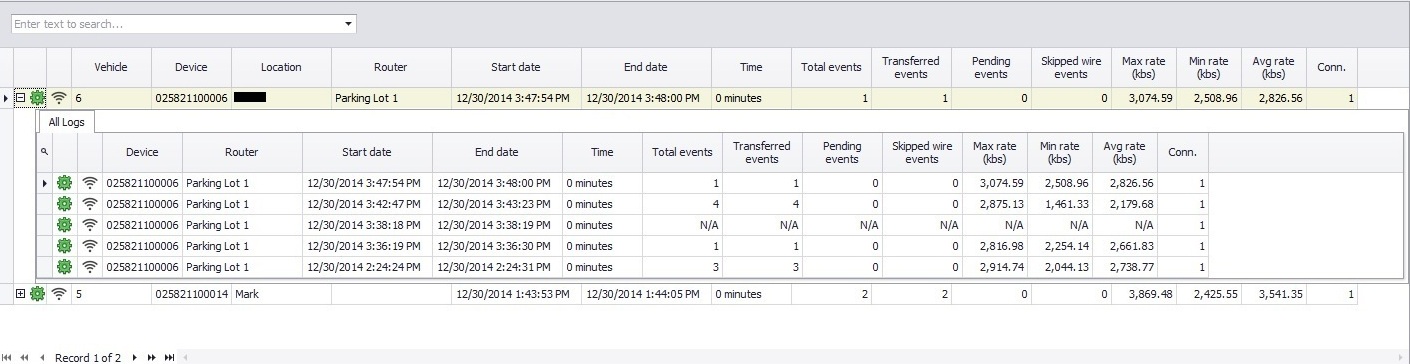
Task: Click start date 12/30/2014 1:43:53 PM
Action: (512, 294)
